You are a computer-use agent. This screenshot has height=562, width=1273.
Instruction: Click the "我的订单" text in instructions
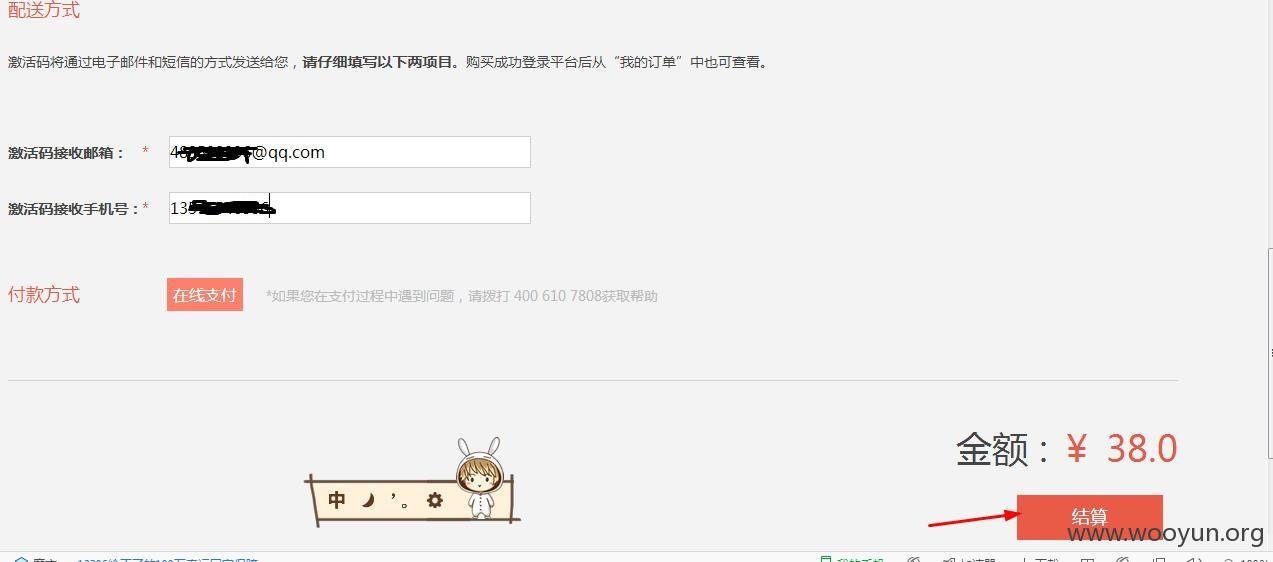click(649, 62)
